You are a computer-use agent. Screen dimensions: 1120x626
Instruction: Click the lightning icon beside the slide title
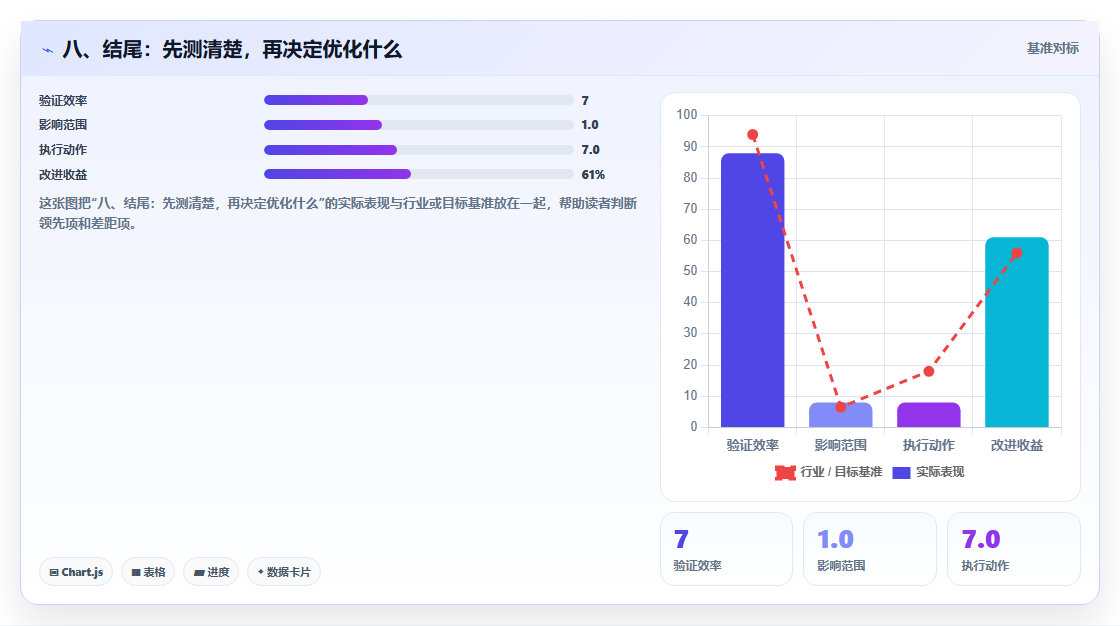[x=47, y=50]
